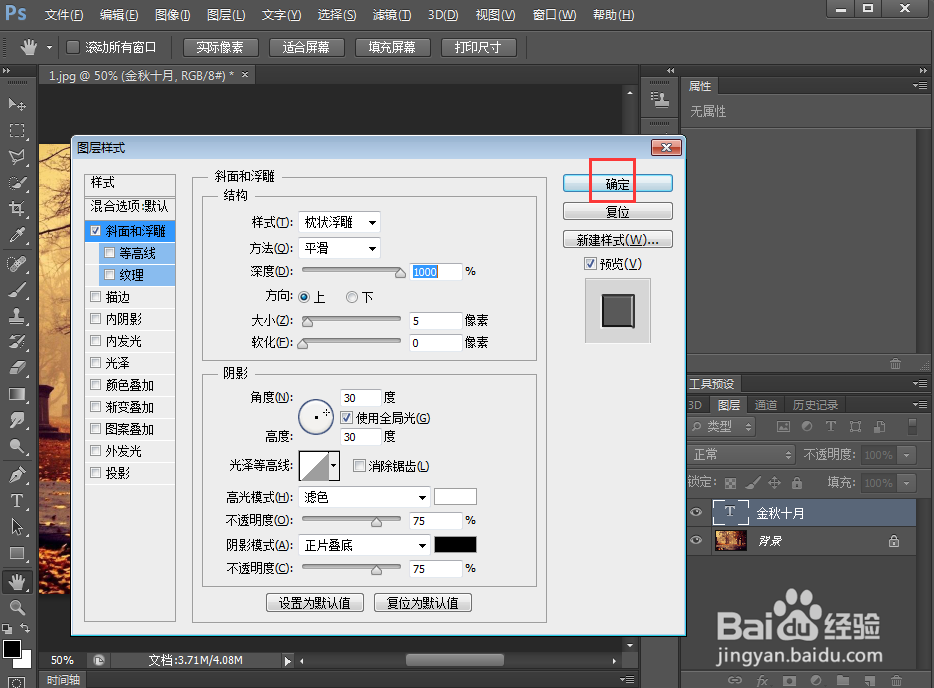Enable the 等高线 effect checkbox
This screenshot has height=688, width=934.
[109, 253]
